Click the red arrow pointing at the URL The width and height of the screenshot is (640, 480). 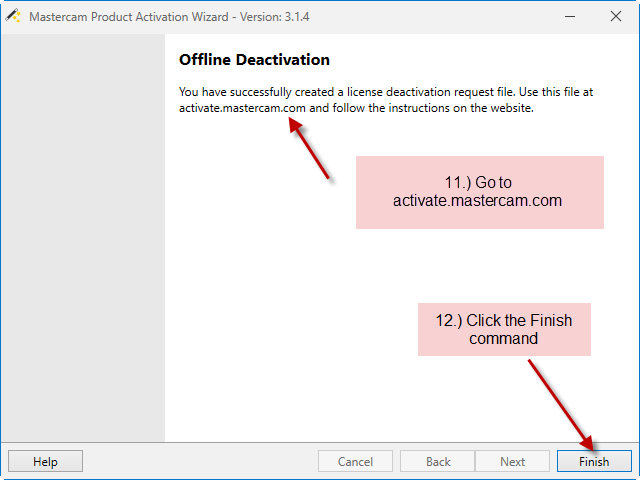click(x=309, y=148)
